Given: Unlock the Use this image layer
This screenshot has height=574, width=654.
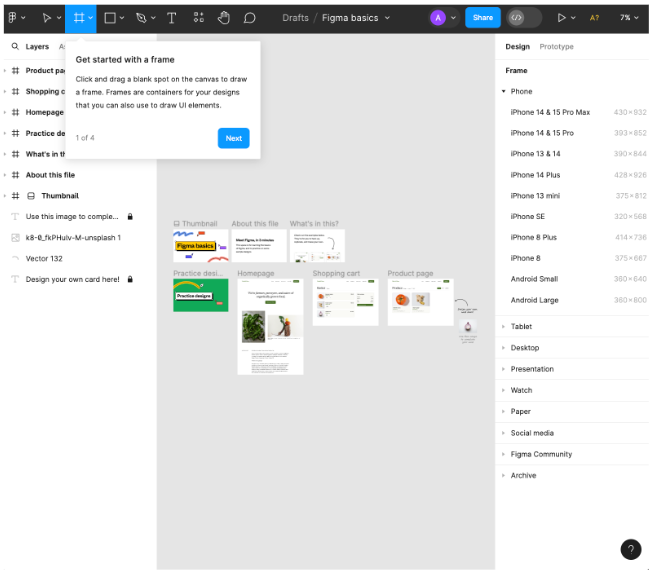Looking at the screenshot, I should 130,217.
